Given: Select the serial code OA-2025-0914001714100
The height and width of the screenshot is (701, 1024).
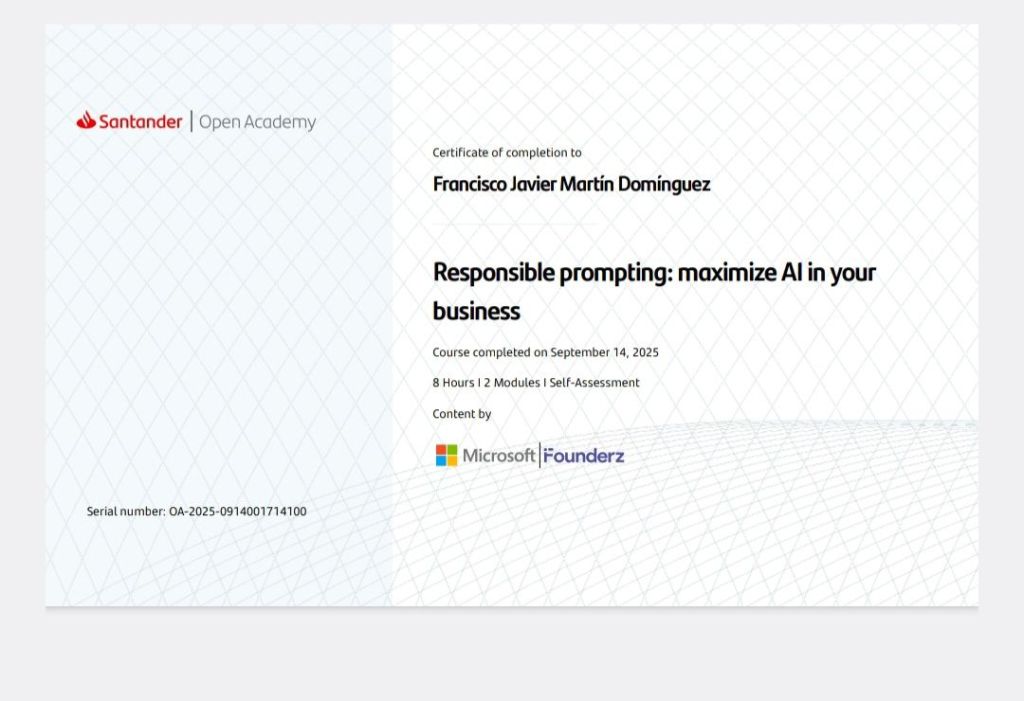Looking at the screenshot, I should 238,512.
